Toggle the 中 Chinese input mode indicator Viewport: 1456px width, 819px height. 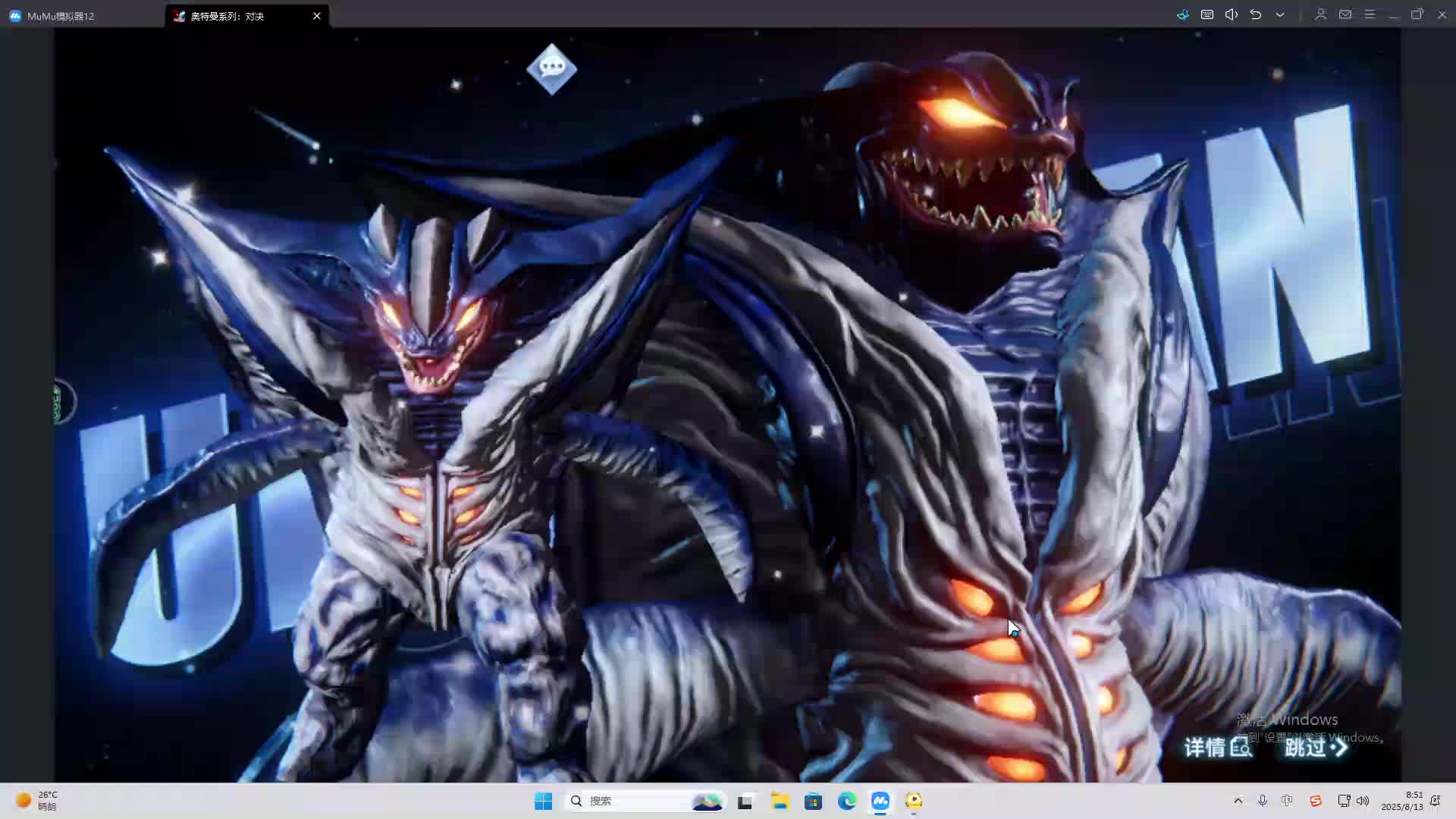point(1287,801)
